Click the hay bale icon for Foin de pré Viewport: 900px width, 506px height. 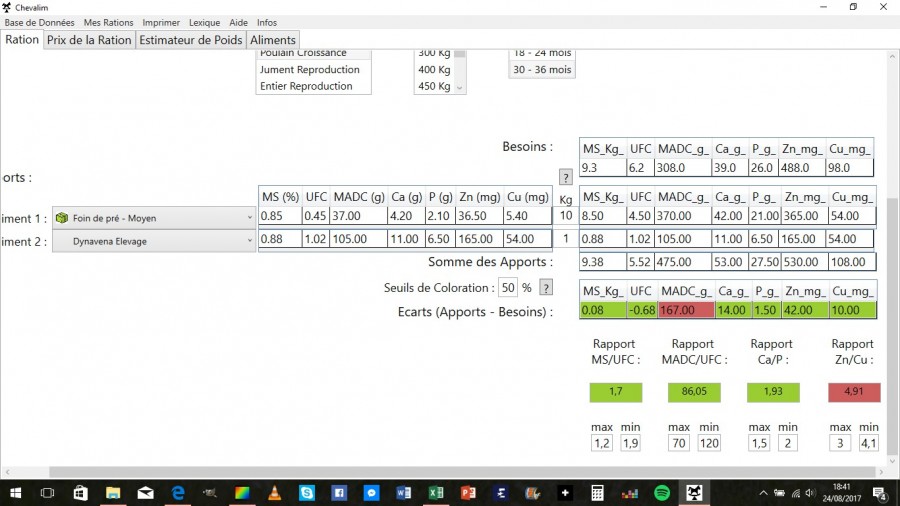pyautogui.click(x=63, y=217)
